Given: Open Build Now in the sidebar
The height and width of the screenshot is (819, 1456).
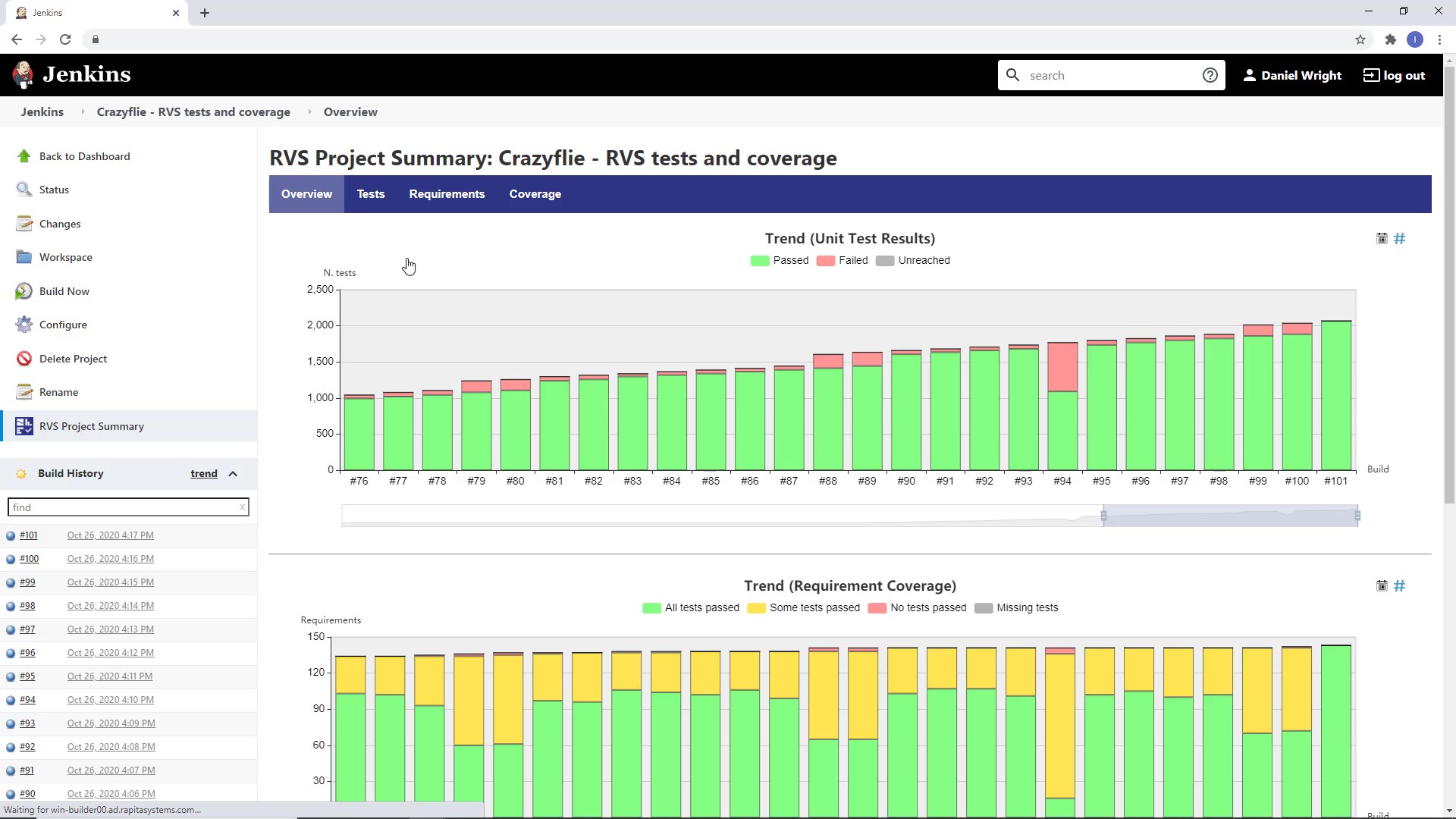Looking at the screenshot, I should [64, 291].
